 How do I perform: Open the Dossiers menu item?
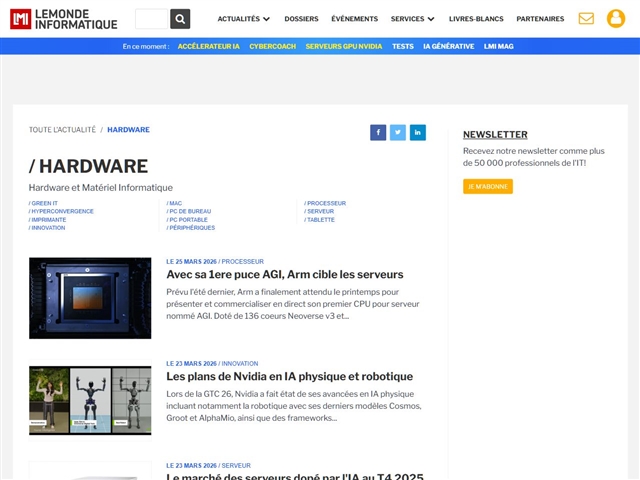coord(301,19)
